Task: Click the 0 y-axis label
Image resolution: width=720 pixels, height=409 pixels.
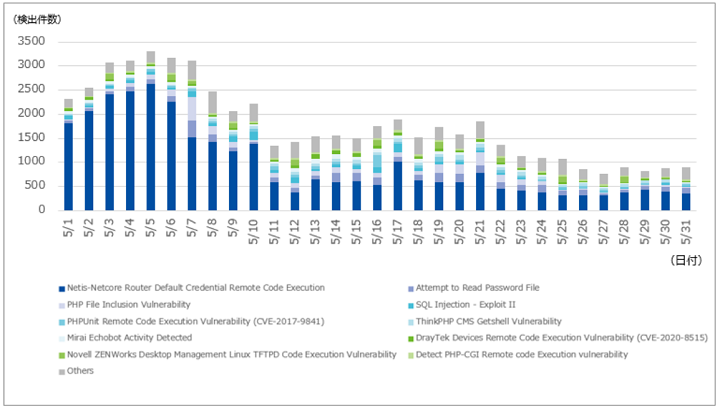Action: pos(42,209)
